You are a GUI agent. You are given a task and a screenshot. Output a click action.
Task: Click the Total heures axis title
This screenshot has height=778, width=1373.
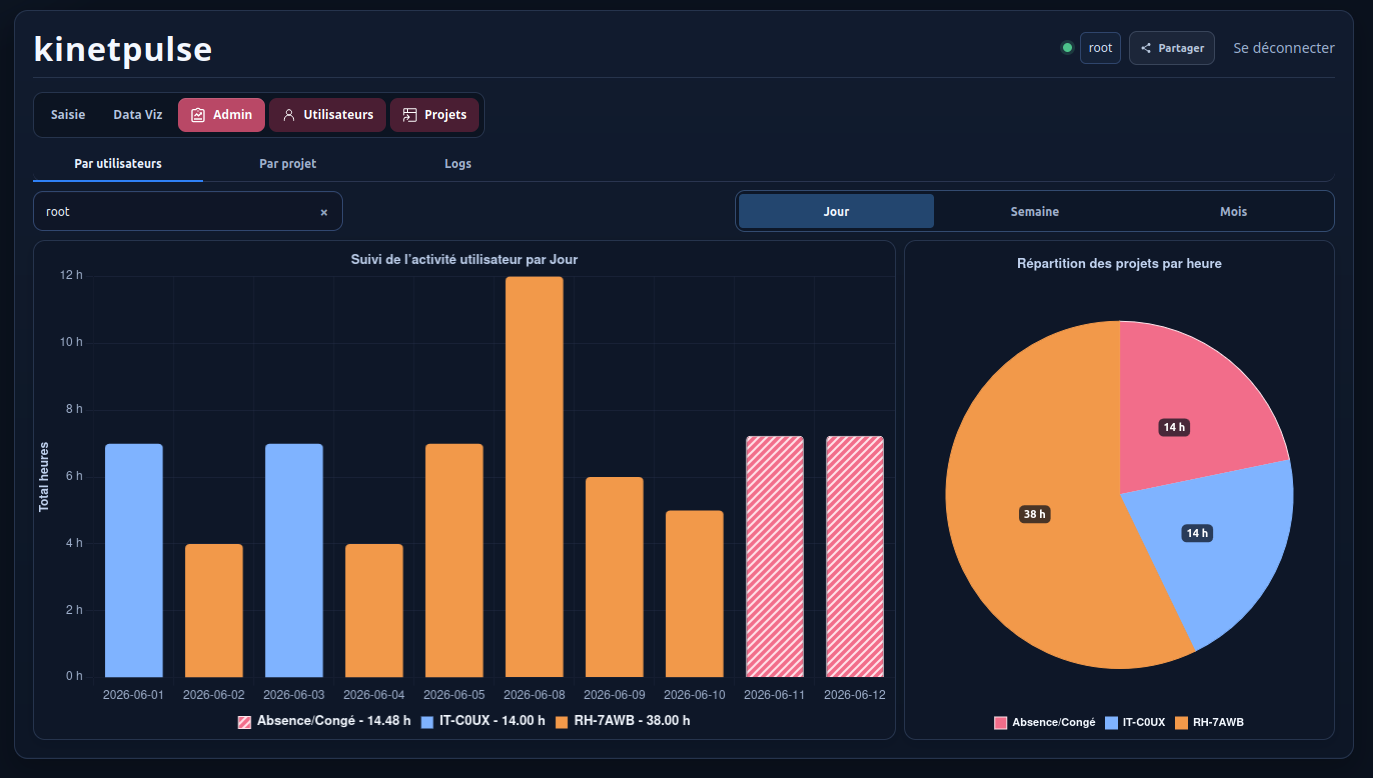point(44,477)
